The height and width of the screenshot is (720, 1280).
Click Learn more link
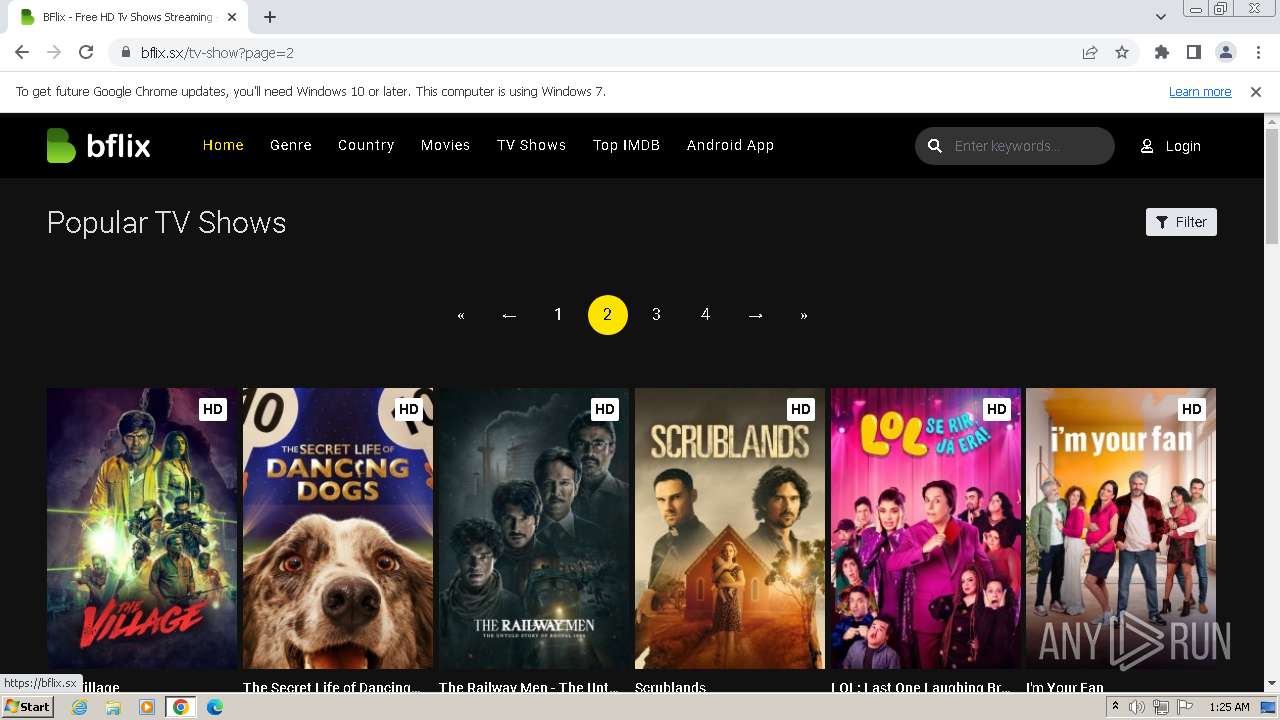(x=1200, y=92)
